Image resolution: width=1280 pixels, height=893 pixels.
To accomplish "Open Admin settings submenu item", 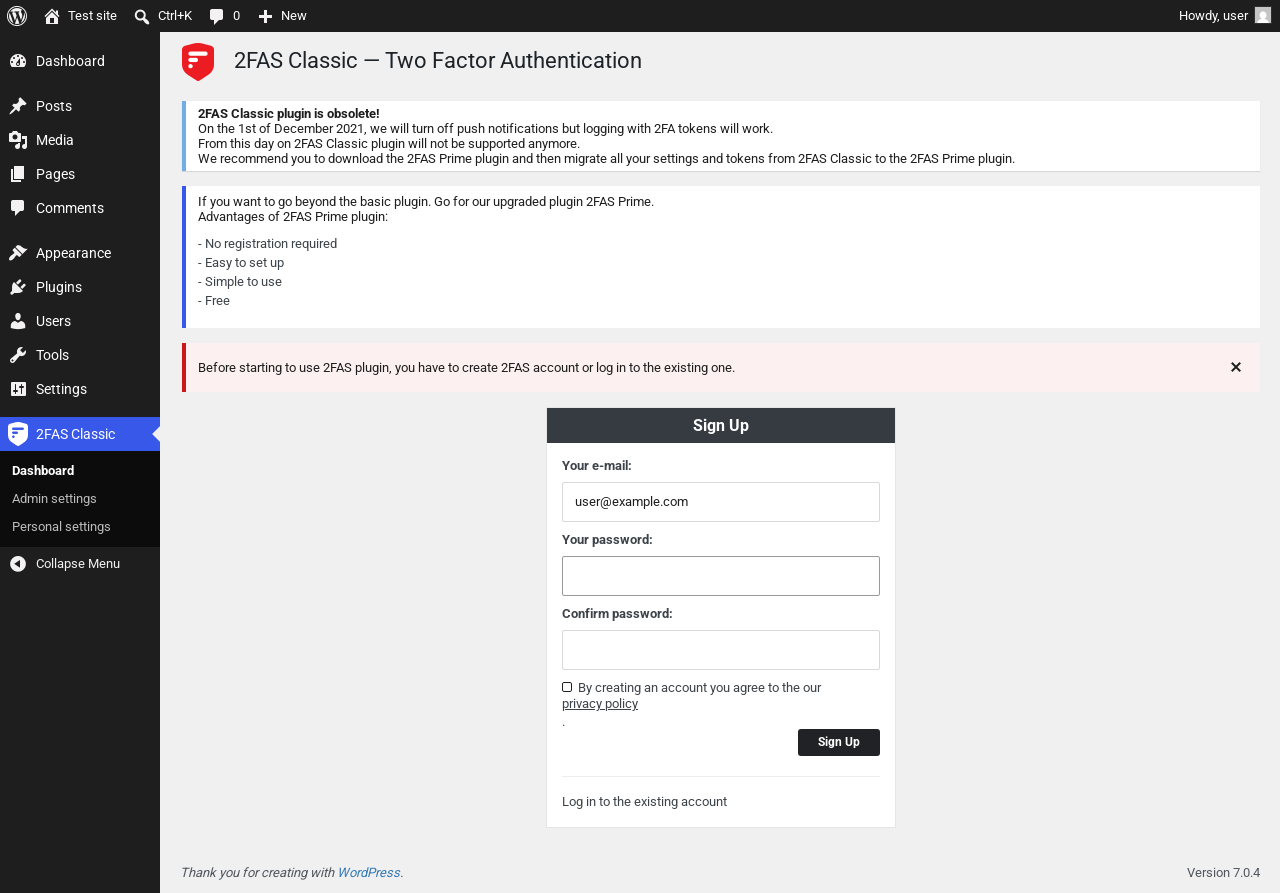I will click(54, 499).
